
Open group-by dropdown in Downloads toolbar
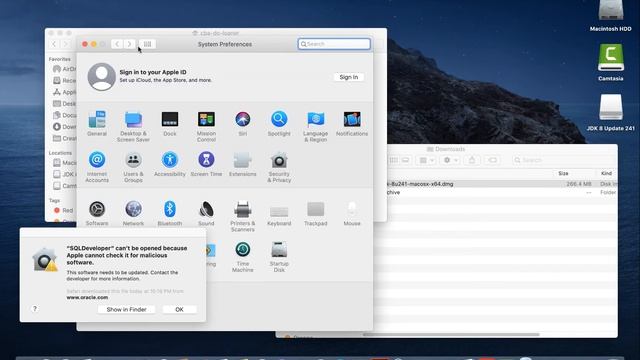tap(427, 160)
